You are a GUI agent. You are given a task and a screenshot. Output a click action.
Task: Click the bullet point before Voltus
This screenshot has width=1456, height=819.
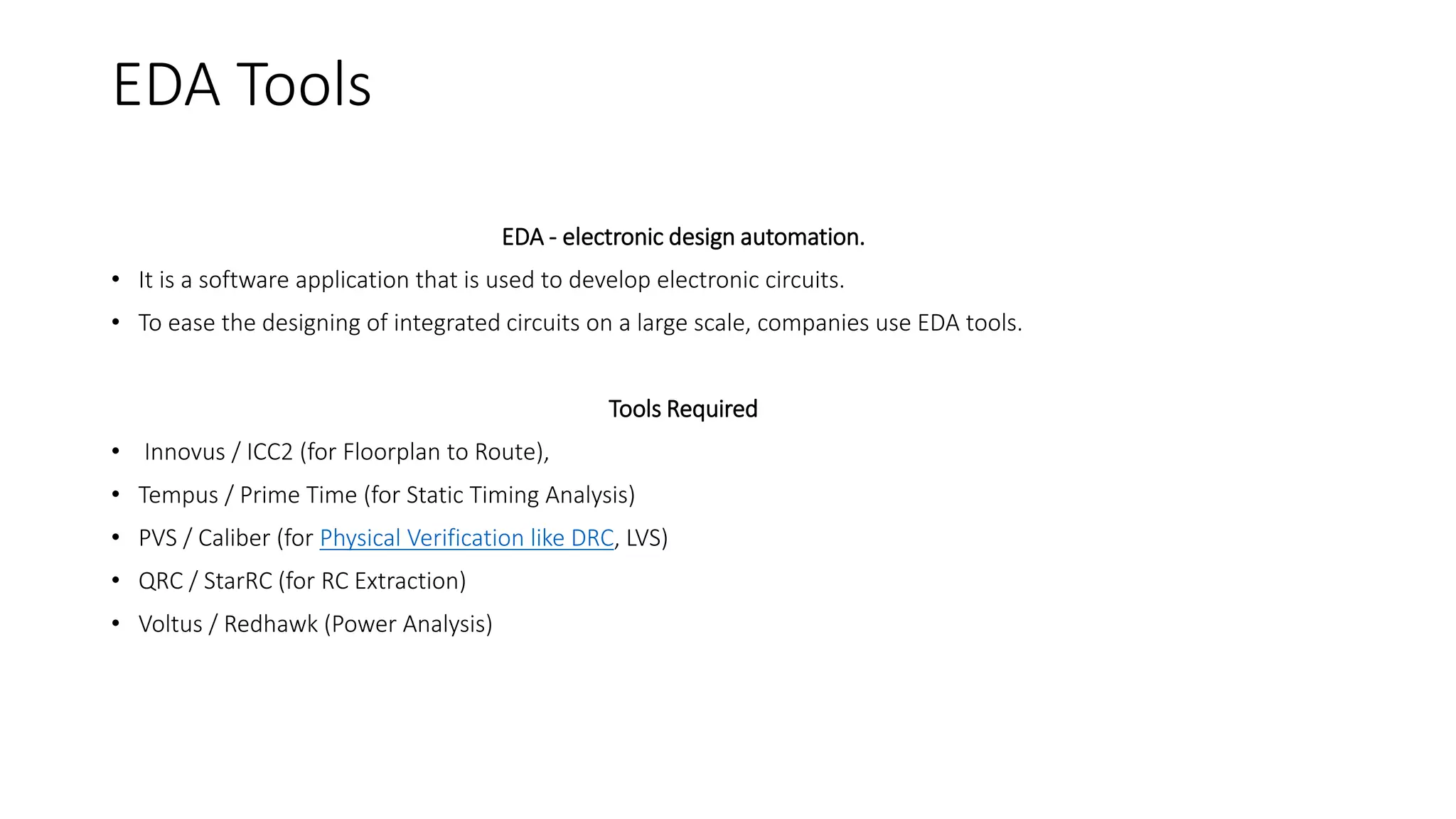pos(116,624)
